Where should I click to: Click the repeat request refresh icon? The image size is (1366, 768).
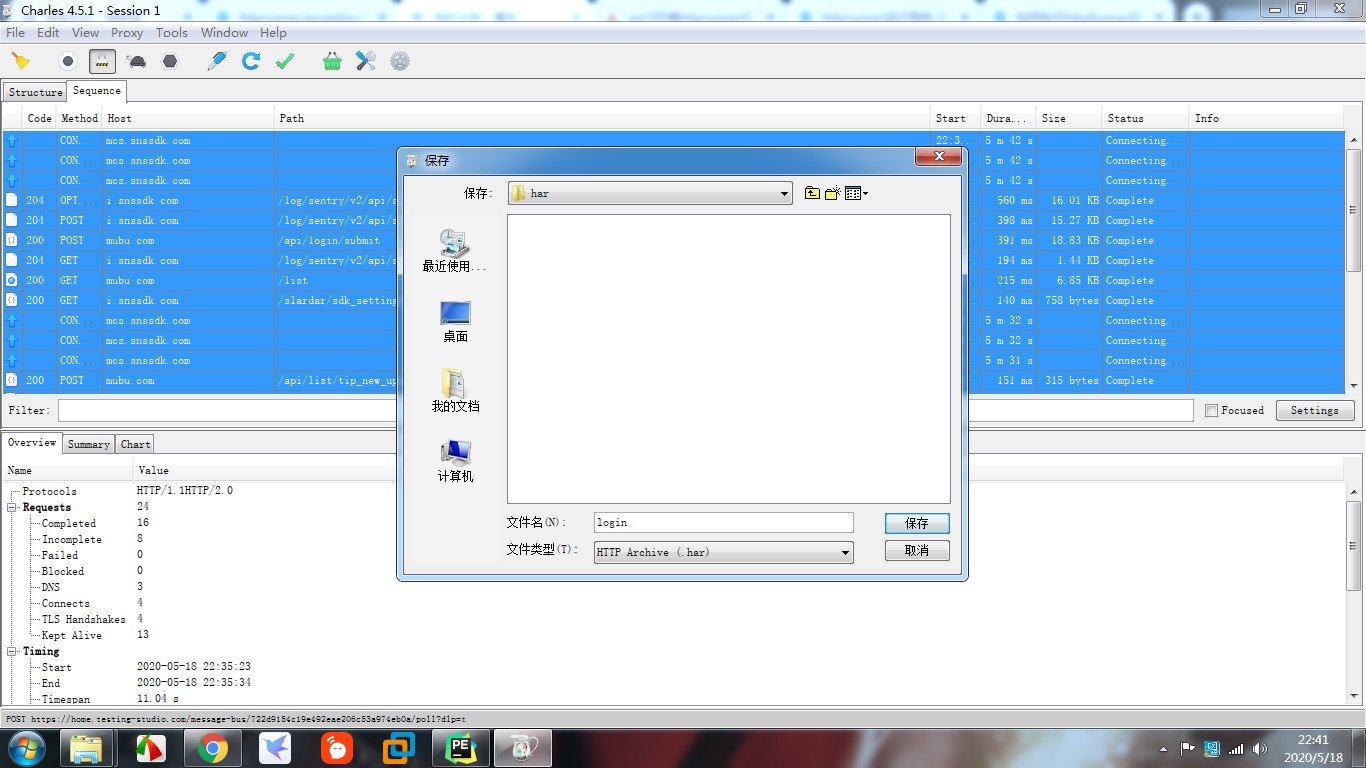(251, 61)
